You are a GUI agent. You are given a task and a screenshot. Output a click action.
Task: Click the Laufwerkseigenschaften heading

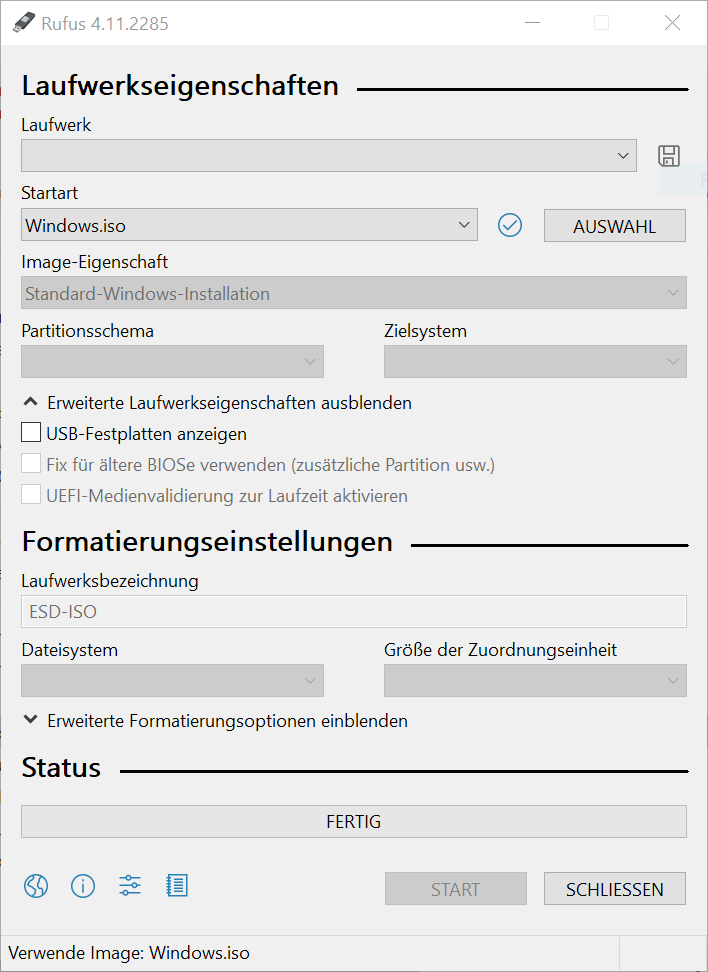(x=180, y=86)
